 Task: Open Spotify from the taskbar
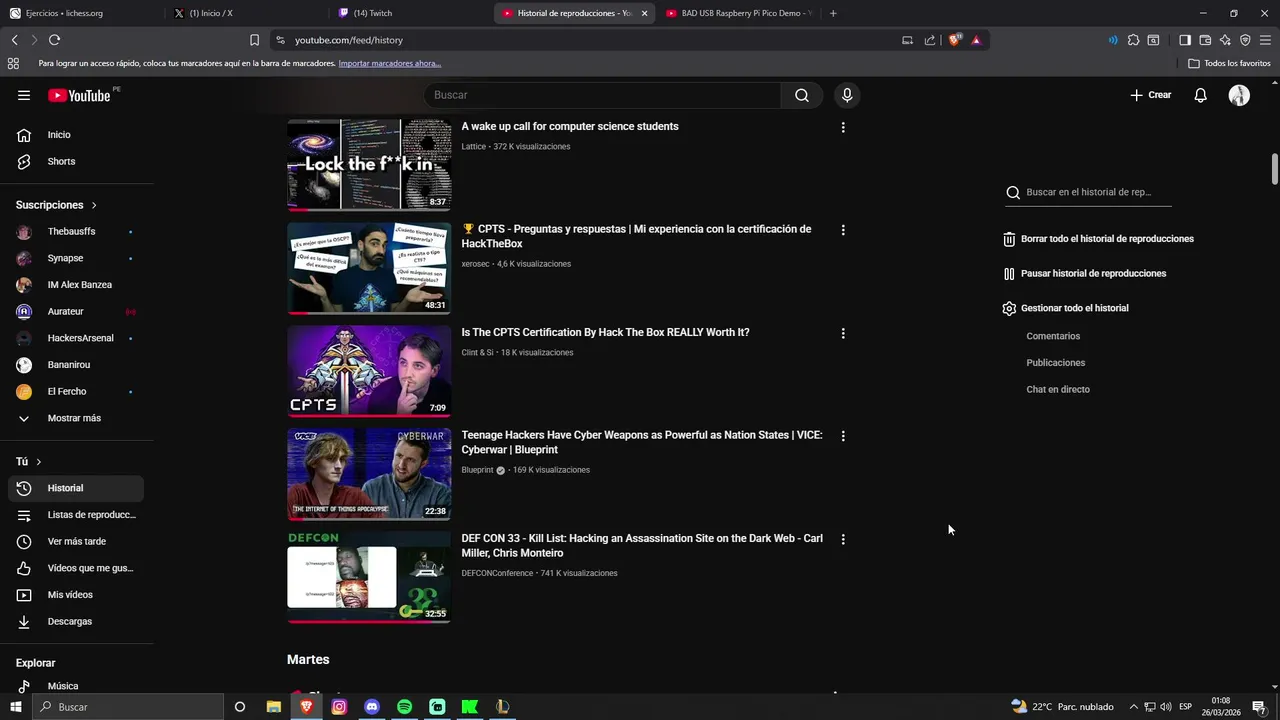coord(404,707)
